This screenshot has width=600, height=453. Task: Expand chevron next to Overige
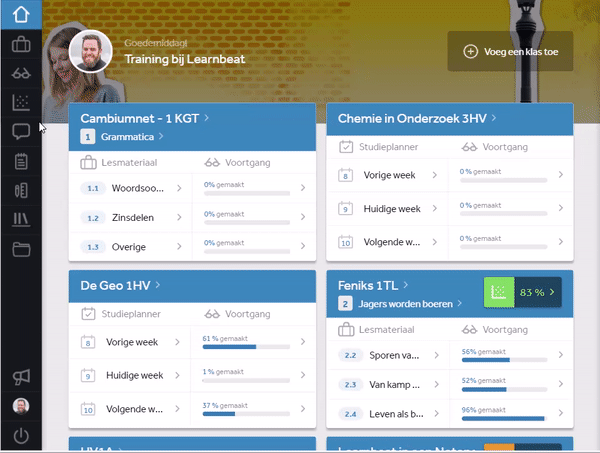[x=179, y=247]
